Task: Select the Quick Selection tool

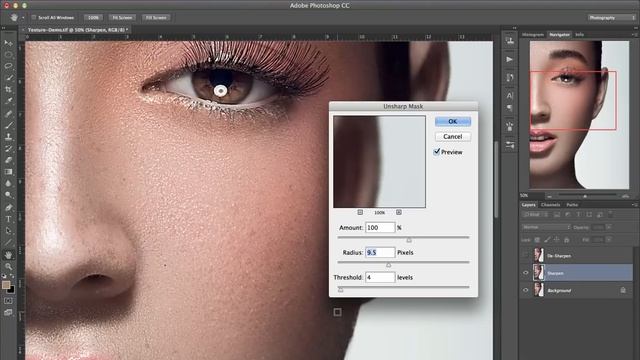Action: point(8,78)
